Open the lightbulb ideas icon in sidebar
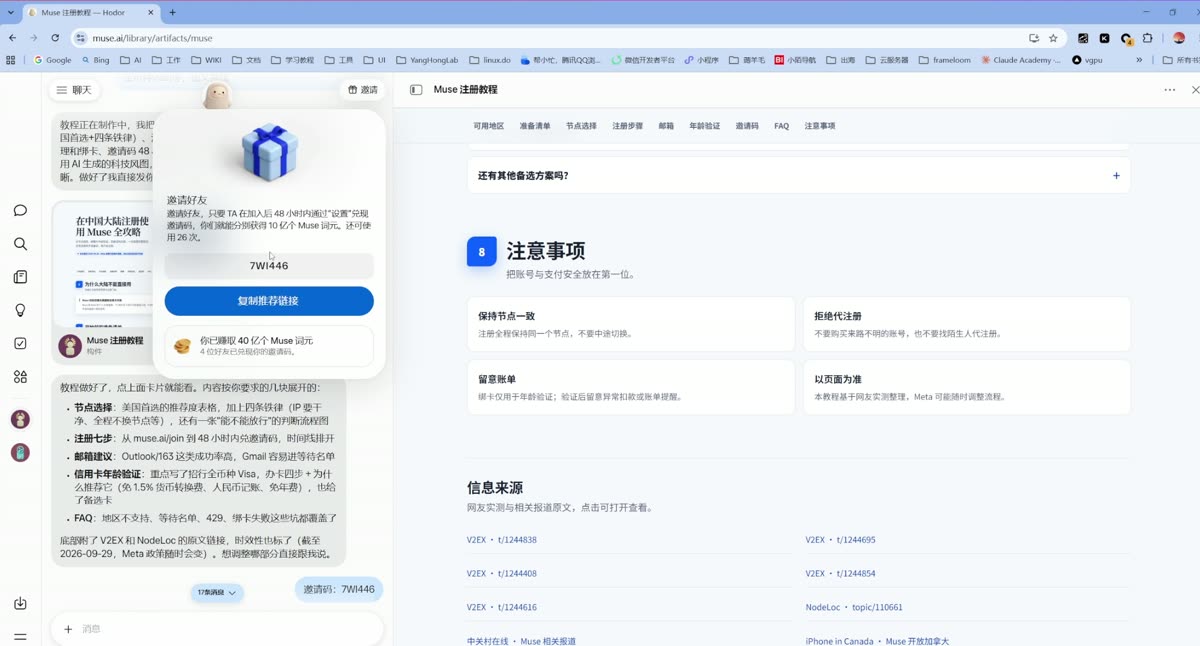The image size is (1200, 646). point(20,310)
